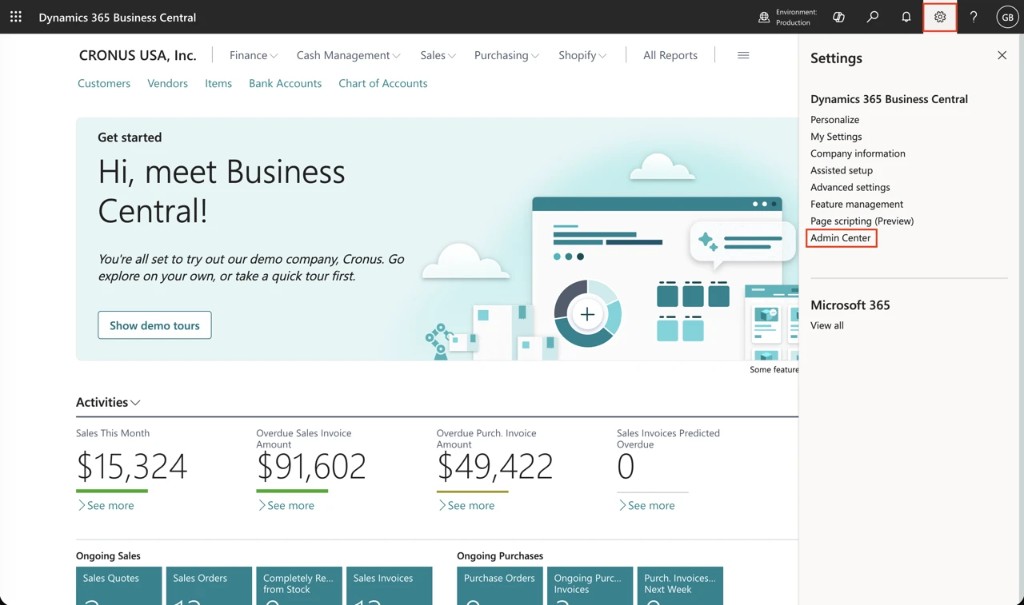The image size is (1024, 605).
Task: Open Assisted setup
Action: [x=841, y=171]
